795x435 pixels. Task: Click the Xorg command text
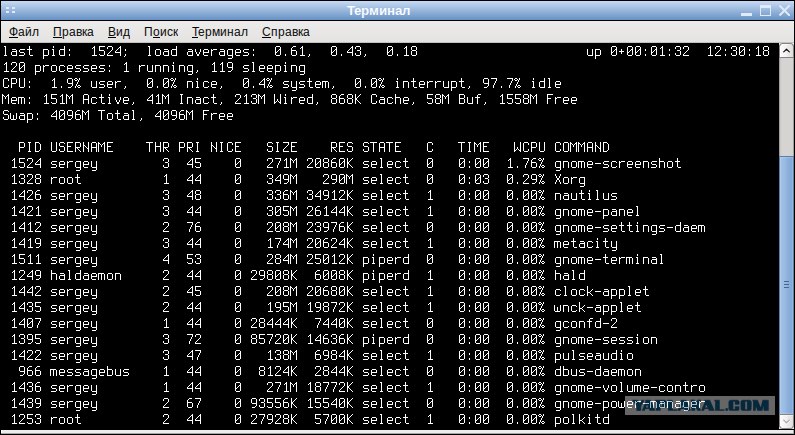point(569,180)
